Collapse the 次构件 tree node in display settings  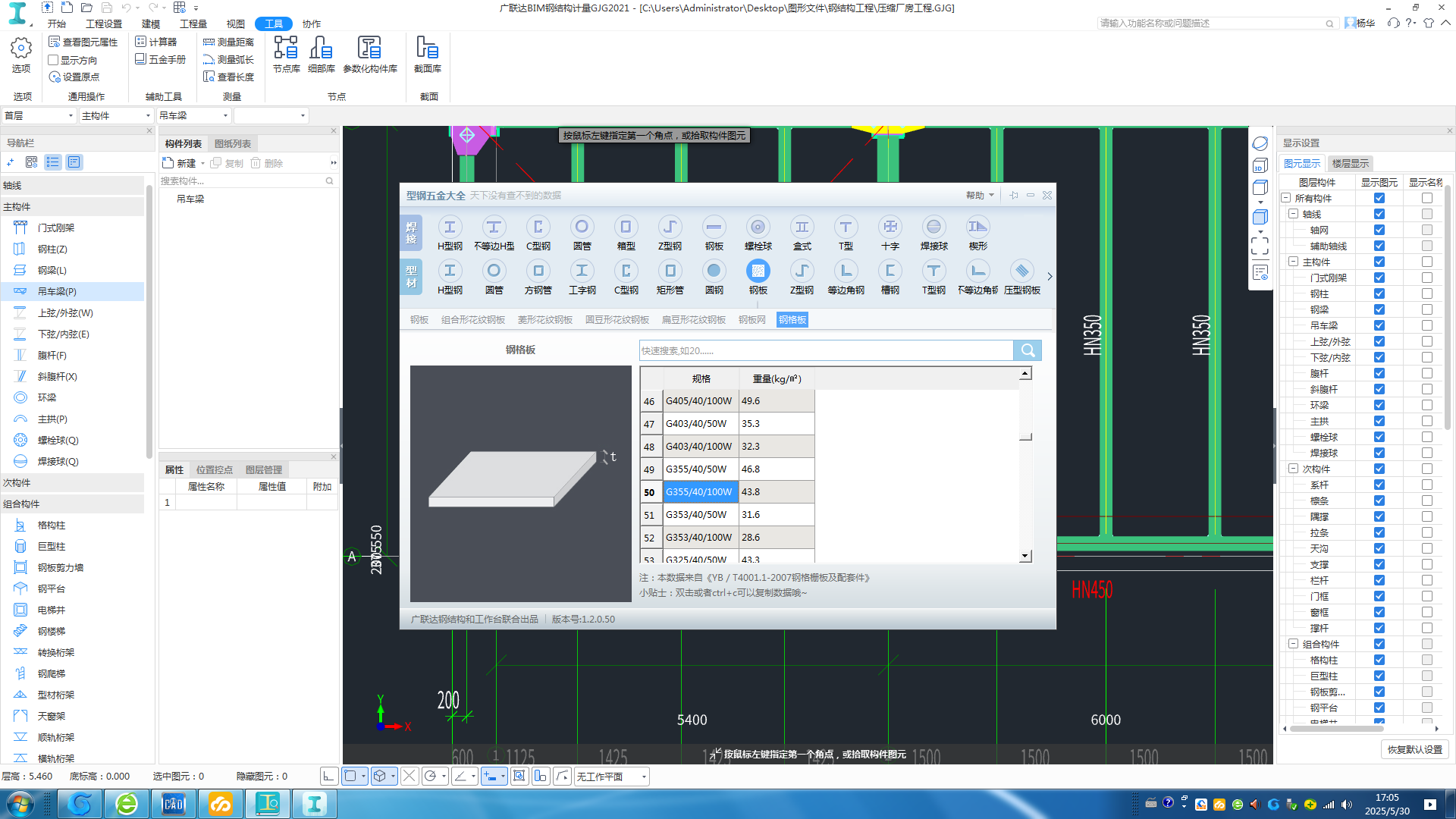click(x=1294, y=469)
